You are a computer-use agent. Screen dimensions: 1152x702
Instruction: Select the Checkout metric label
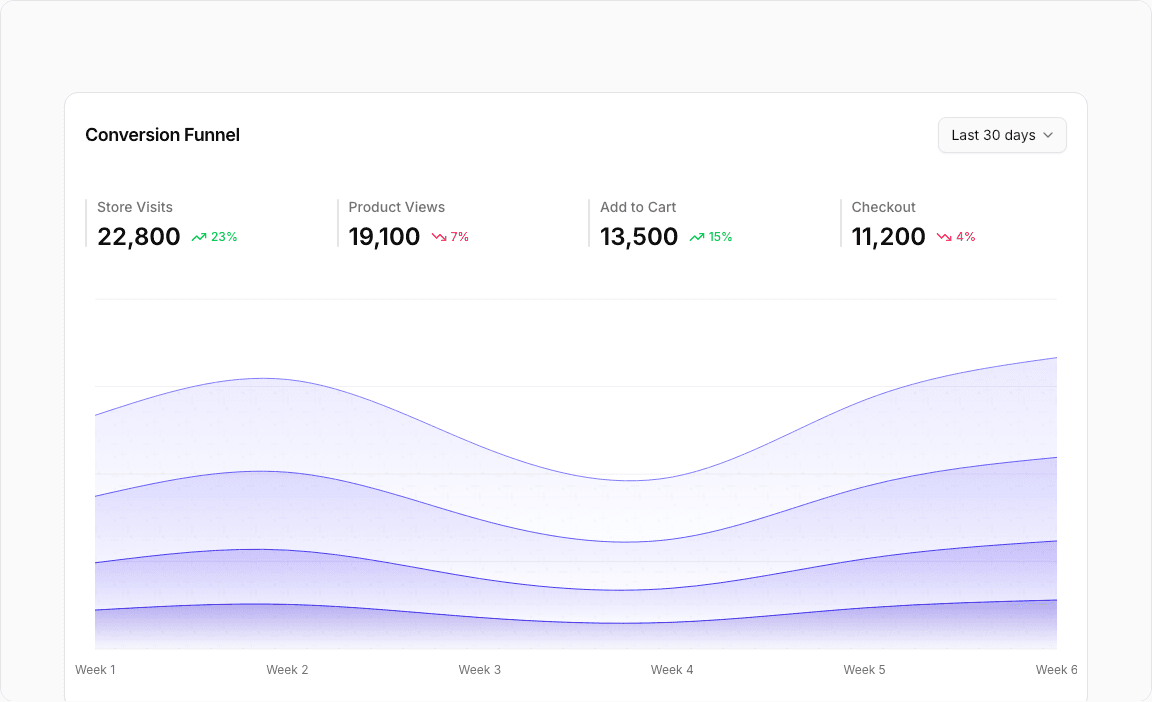click(x=884, y=207)
